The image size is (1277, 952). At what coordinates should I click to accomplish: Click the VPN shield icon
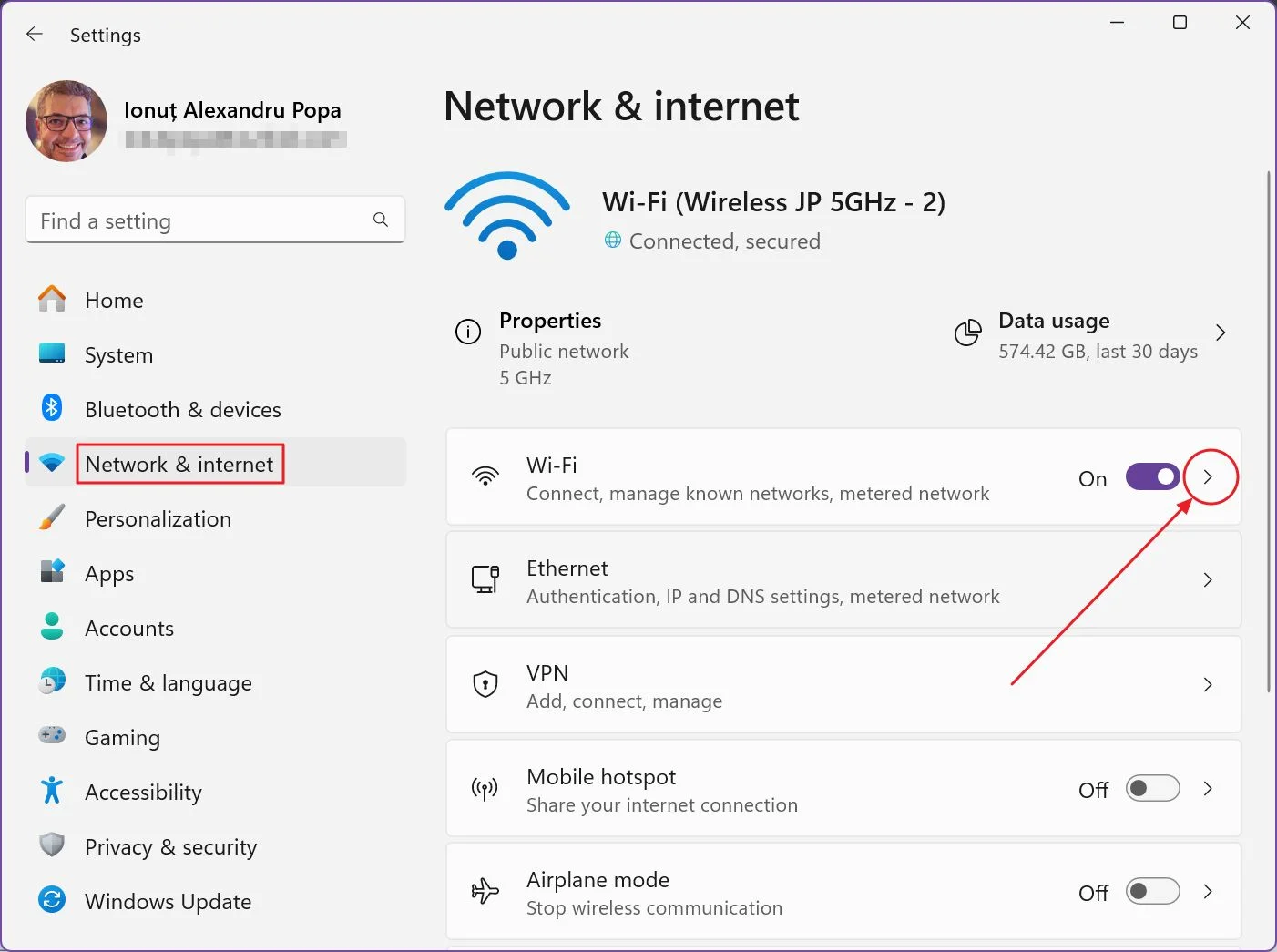(x=485, y=684)
